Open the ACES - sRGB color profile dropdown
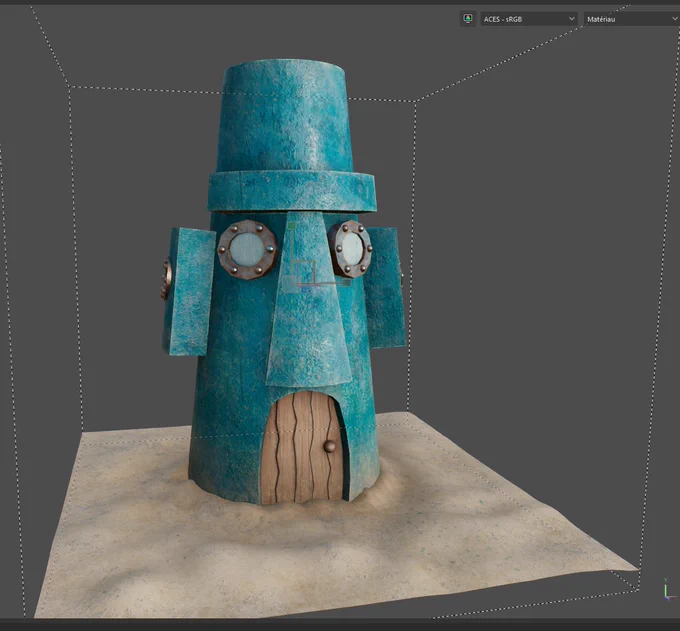The image size is (680, 631). (529, 19)
